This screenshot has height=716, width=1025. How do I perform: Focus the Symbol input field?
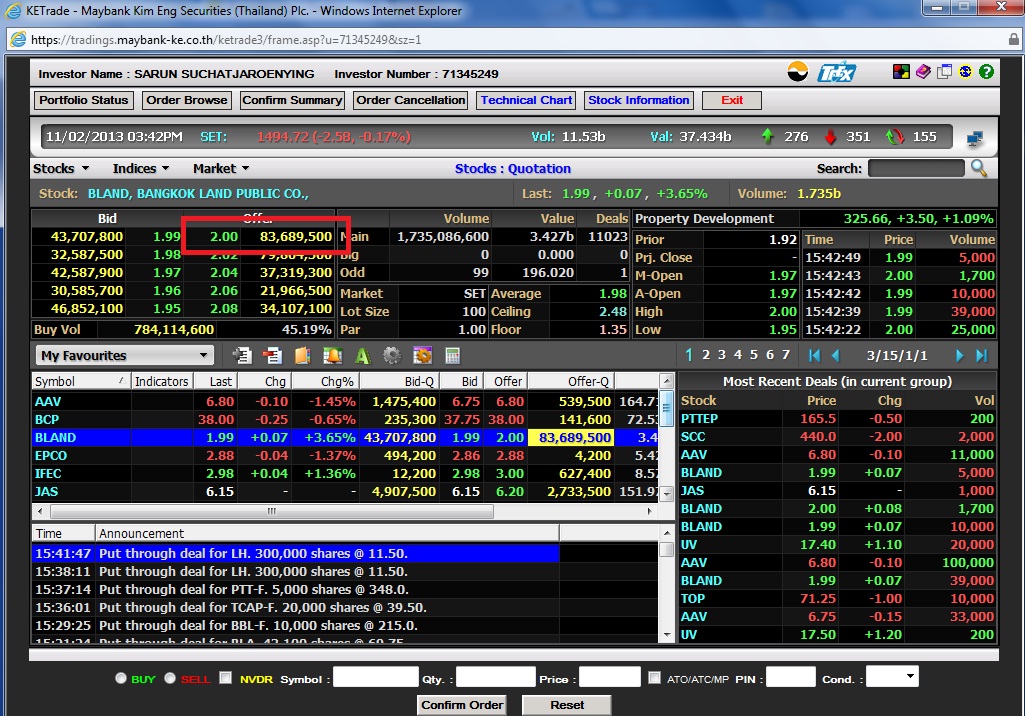[376, 677]
